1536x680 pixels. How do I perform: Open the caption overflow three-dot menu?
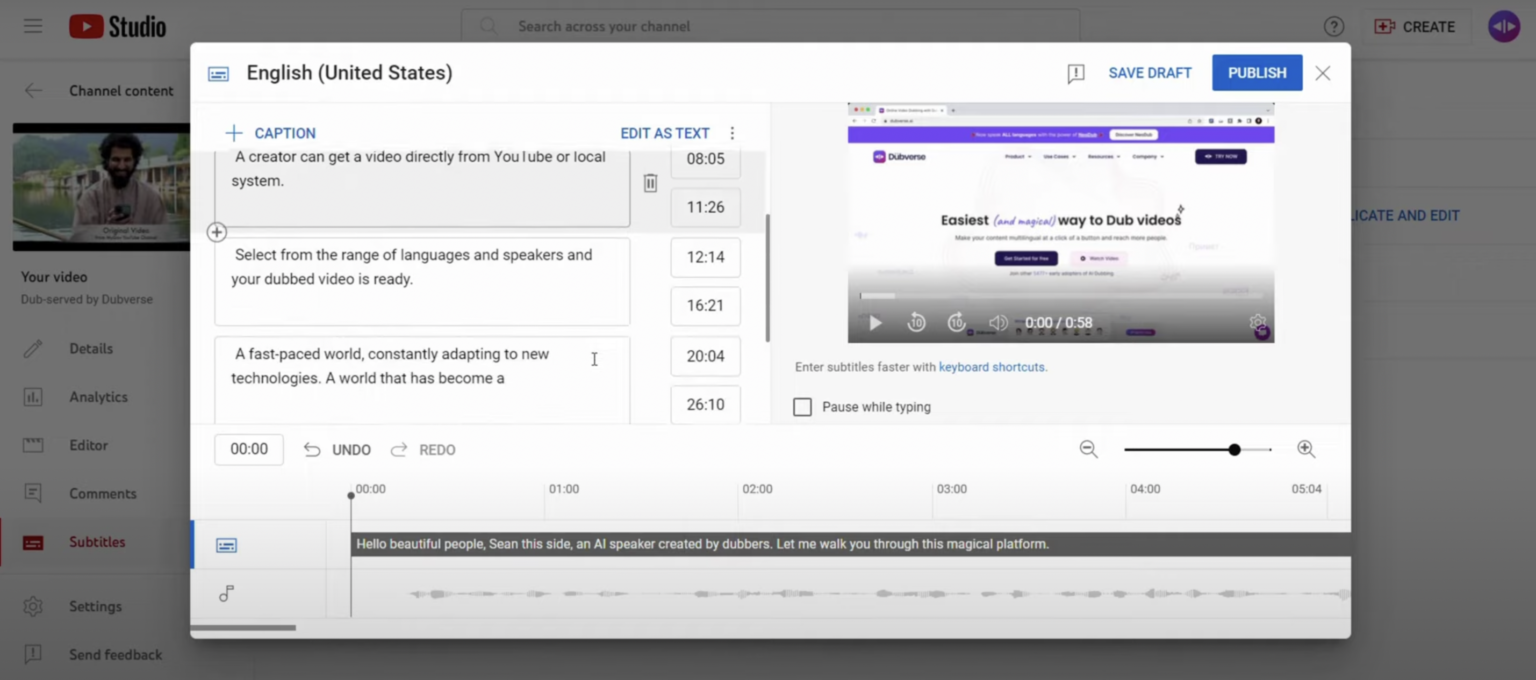point(732,132)
